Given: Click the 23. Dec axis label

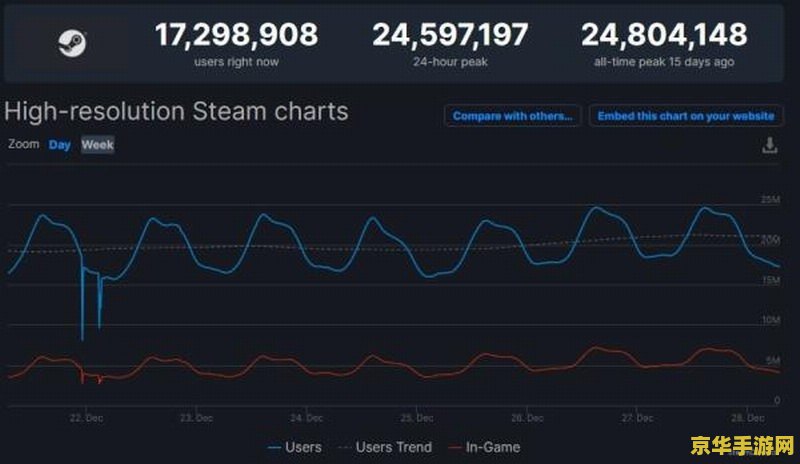Looking at the screenshot, I should (x=196, y=418).
